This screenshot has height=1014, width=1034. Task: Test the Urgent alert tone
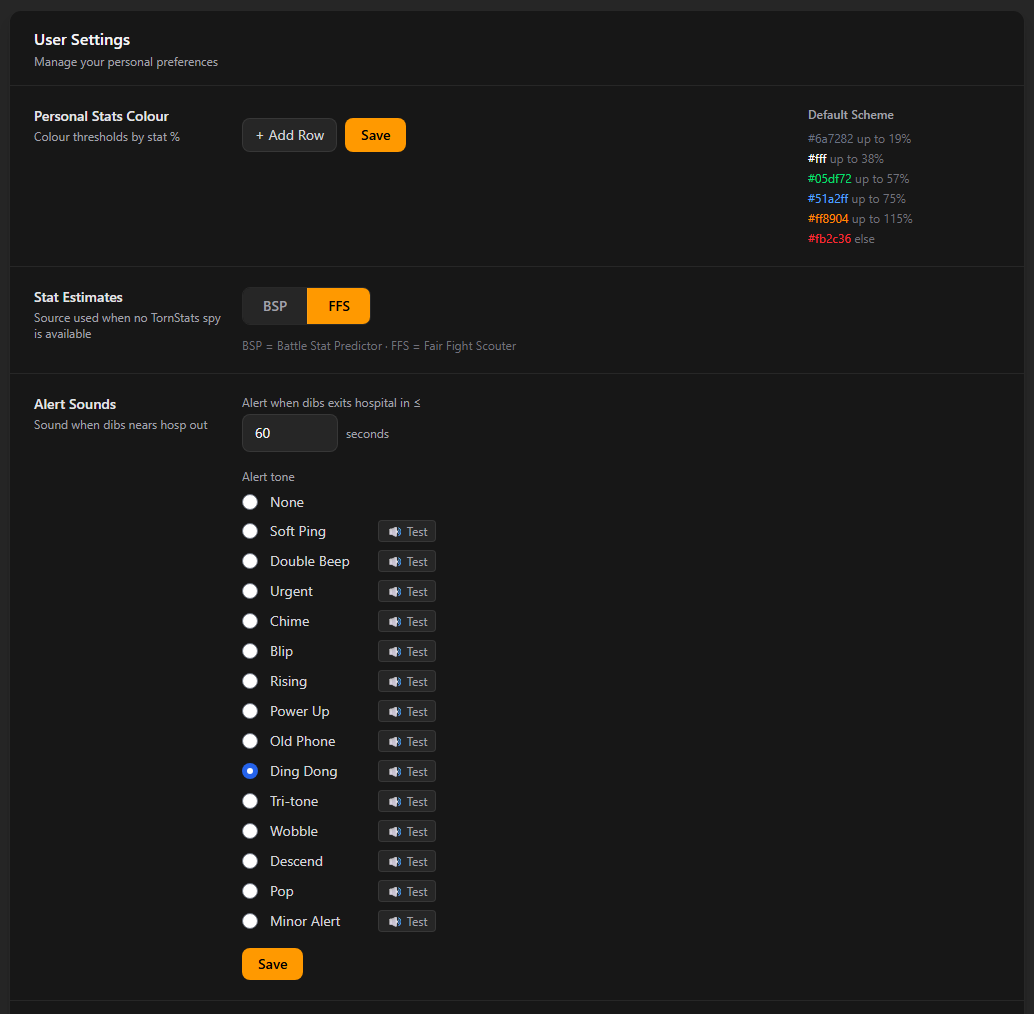click(x=407, y=591)
